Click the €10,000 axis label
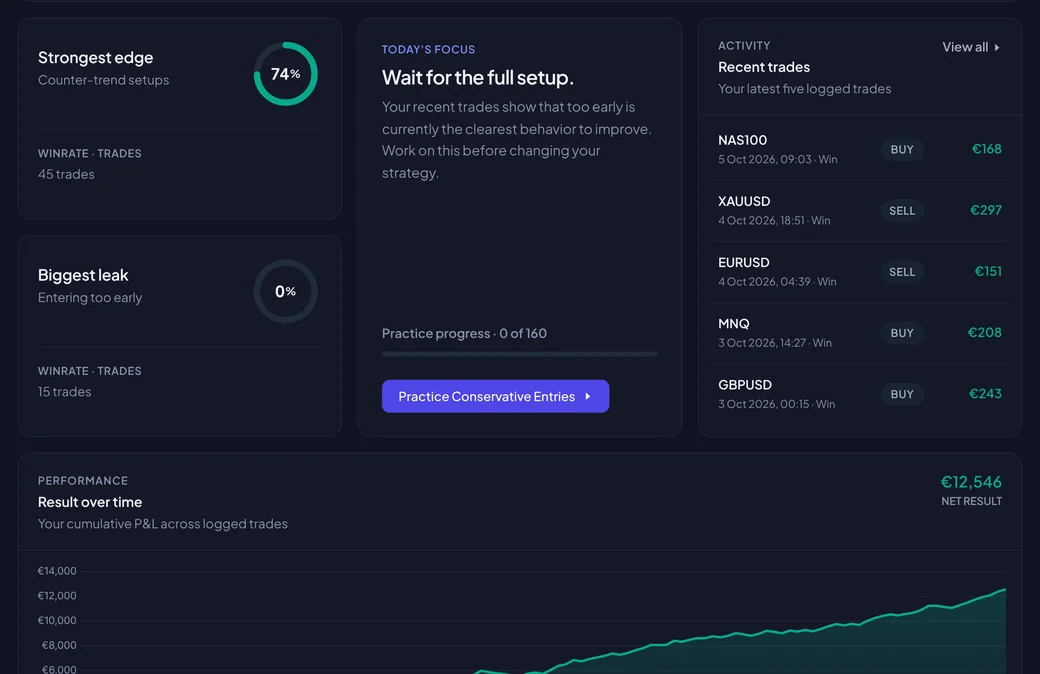The image size is (1040, 674). click(x=57, y=621)
